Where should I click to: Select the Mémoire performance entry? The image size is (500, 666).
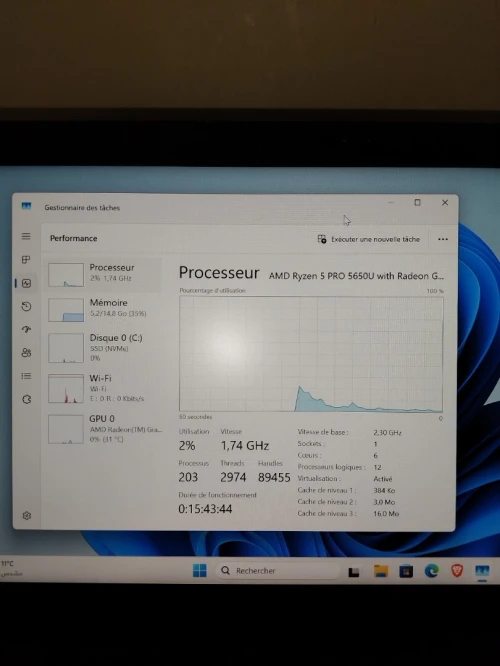(x=105, y=309)
